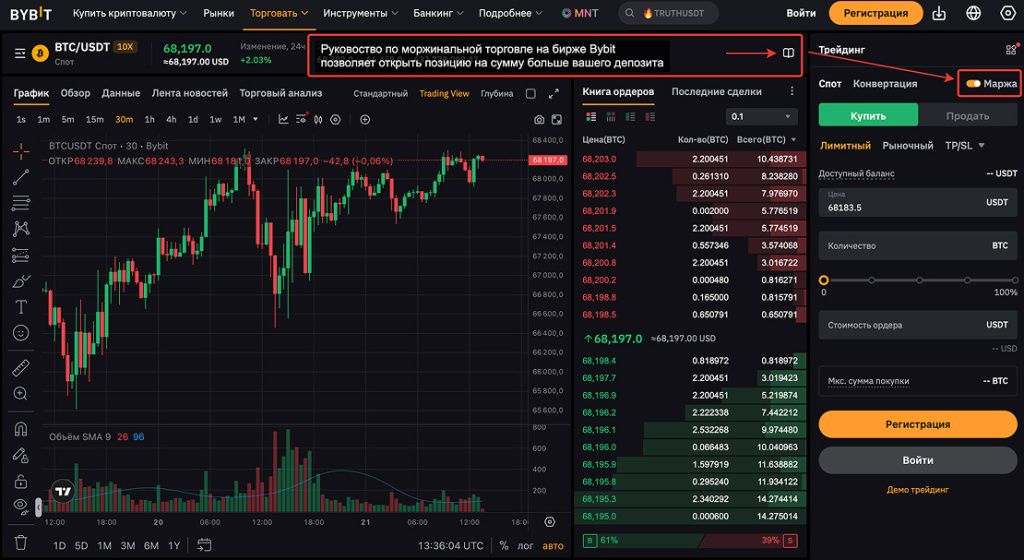Open the header settings hexagon icon
The height and width of the screenshot is (560, 1024).
(x=1008, y=13)
